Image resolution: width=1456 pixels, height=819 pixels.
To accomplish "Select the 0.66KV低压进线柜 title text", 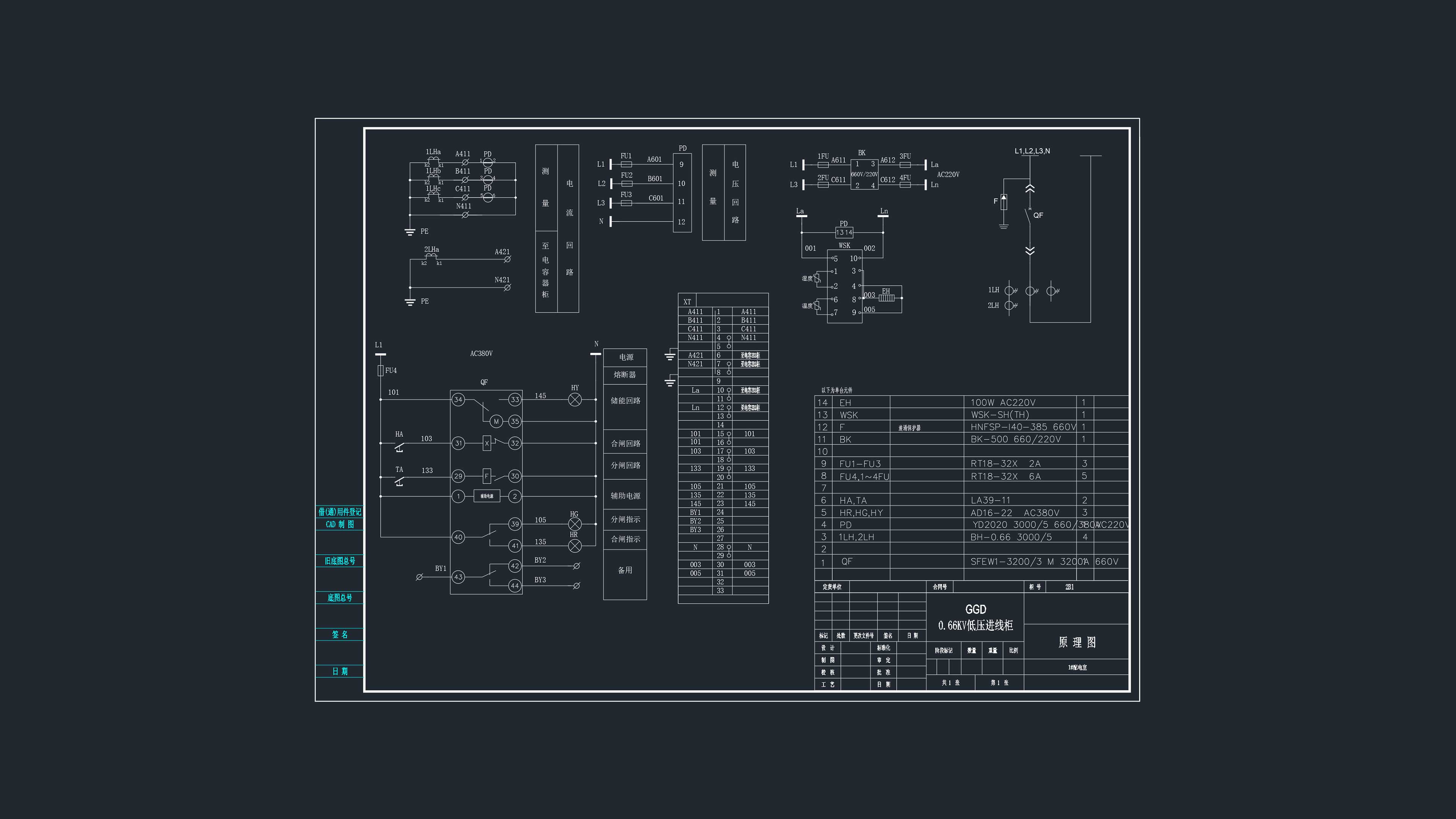I will 976,626.
